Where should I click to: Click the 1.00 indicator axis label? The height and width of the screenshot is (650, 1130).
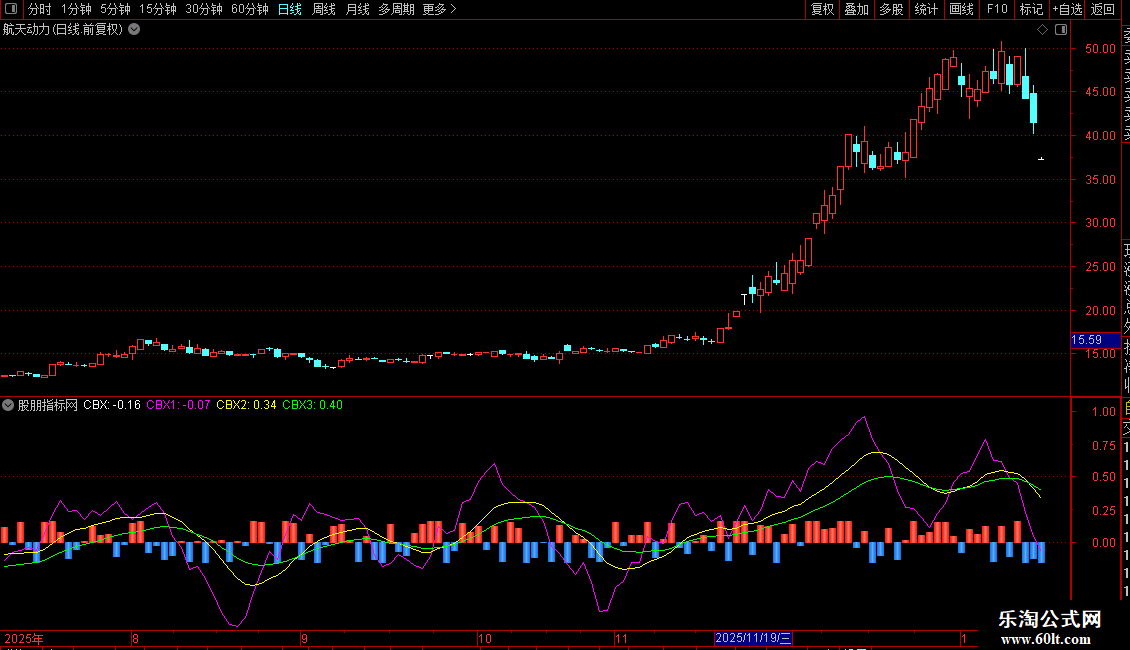click(x=1104, y=411)
